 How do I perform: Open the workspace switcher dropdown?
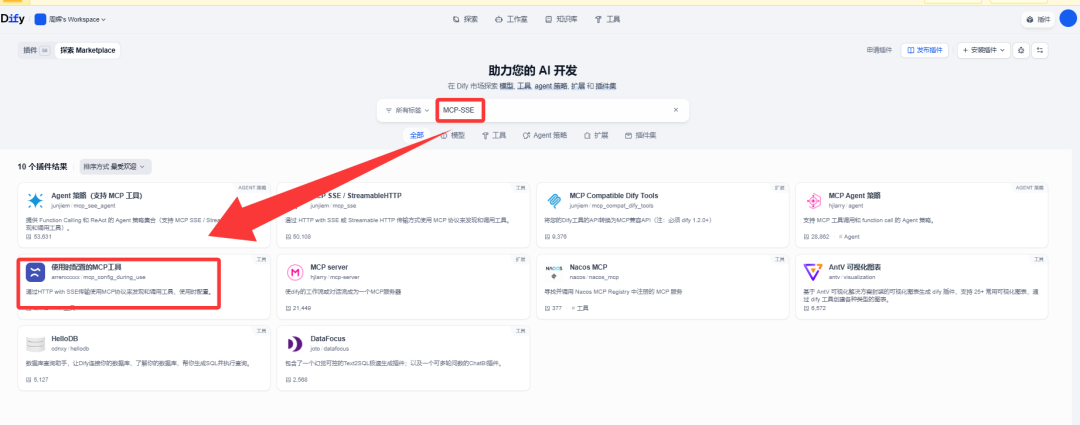pos(71,19)
